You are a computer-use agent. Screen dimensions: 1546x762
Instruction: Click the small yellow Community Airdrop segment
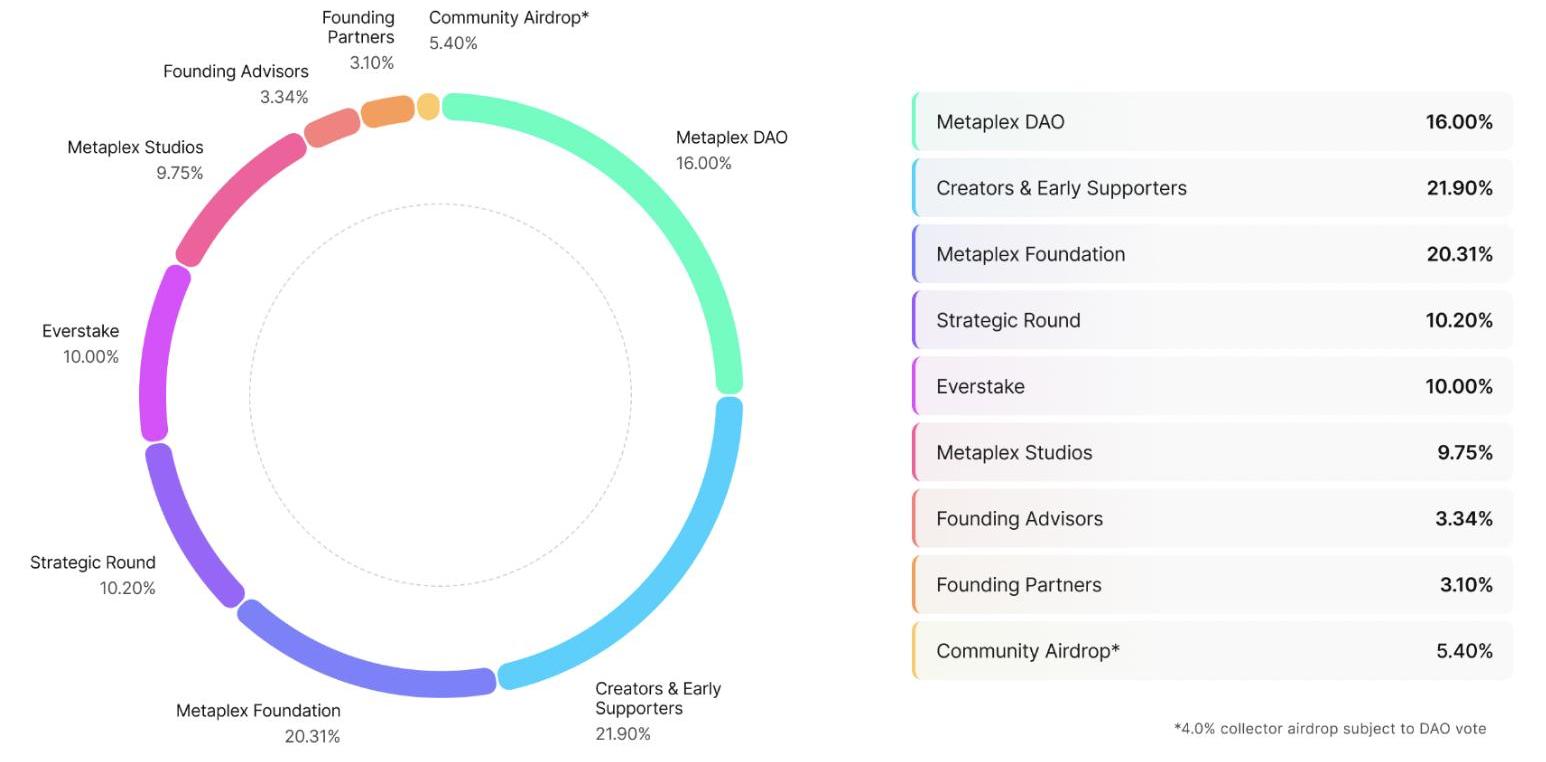point(428,106)
